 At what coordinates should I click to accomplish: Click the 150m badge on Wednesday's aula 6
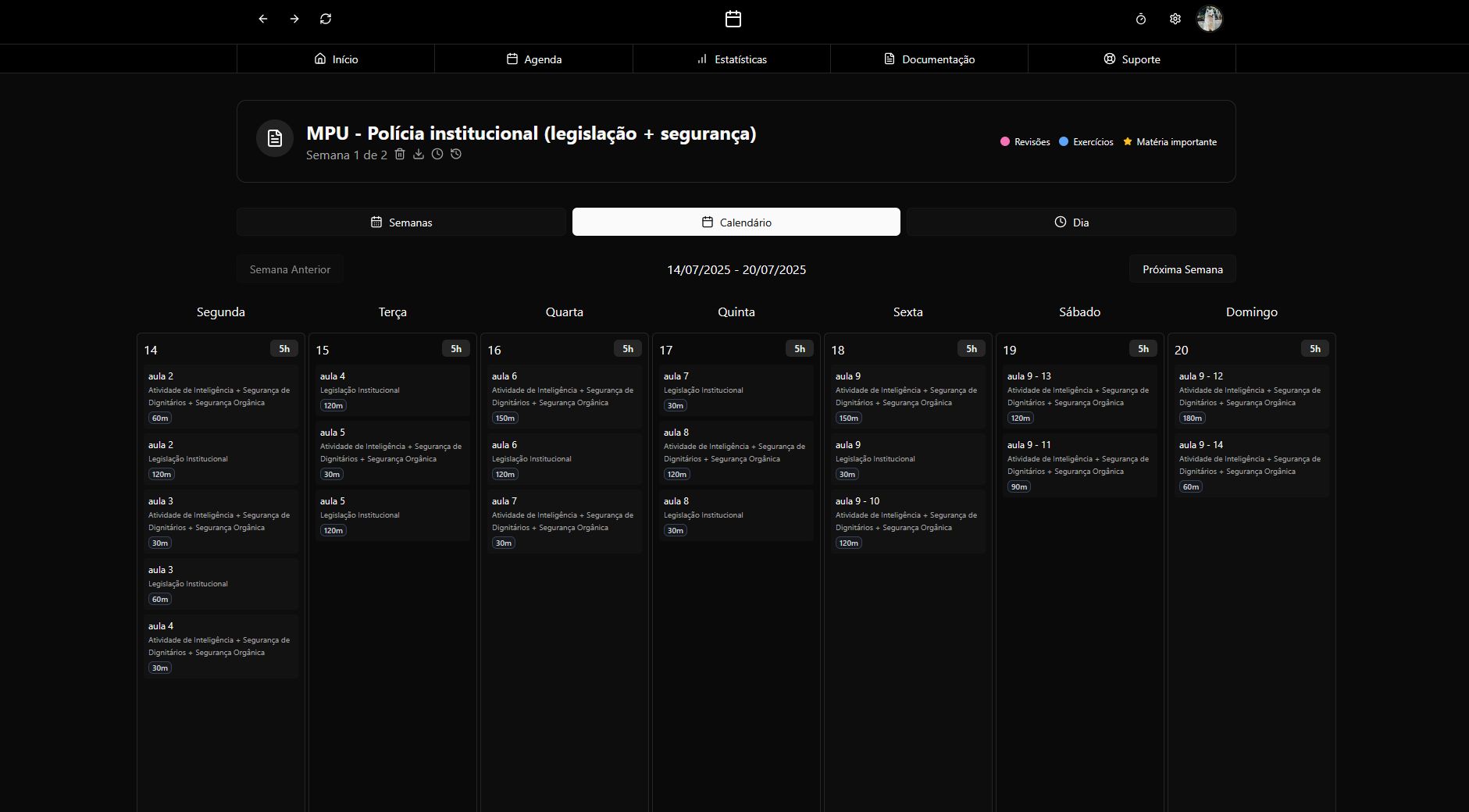click(x=505, y=418)
